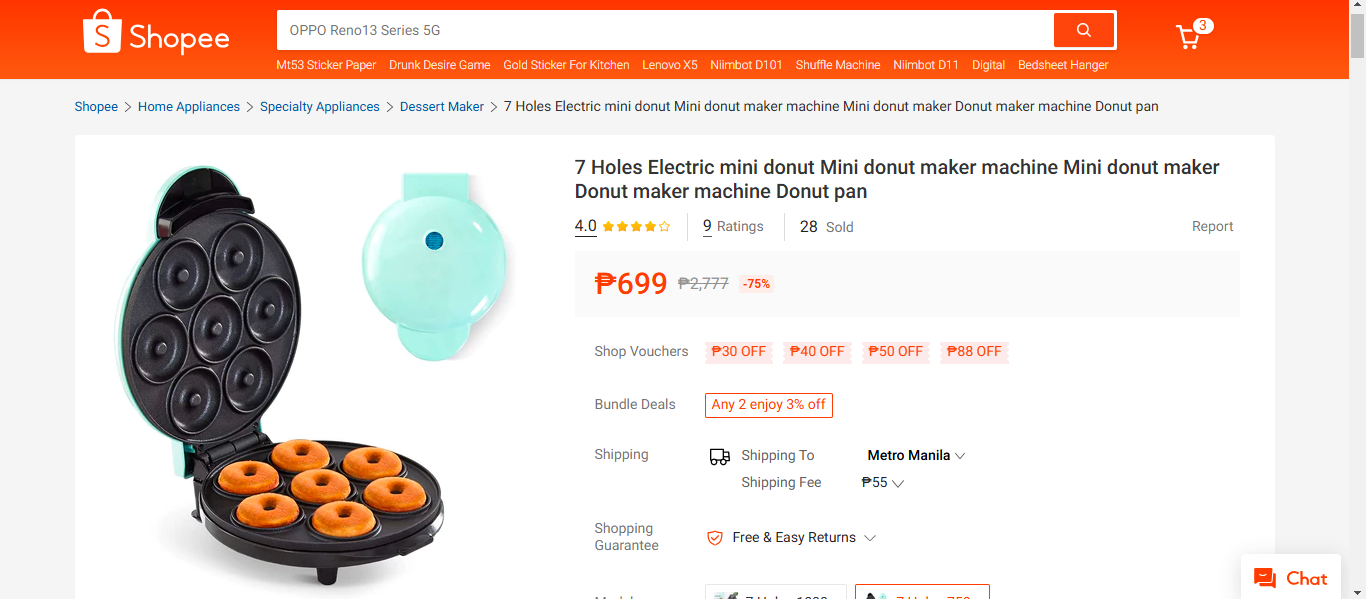Click the search magnifier icon
The width and height of the screenshot is (1366, 599).
click(x=1083, y=30)
